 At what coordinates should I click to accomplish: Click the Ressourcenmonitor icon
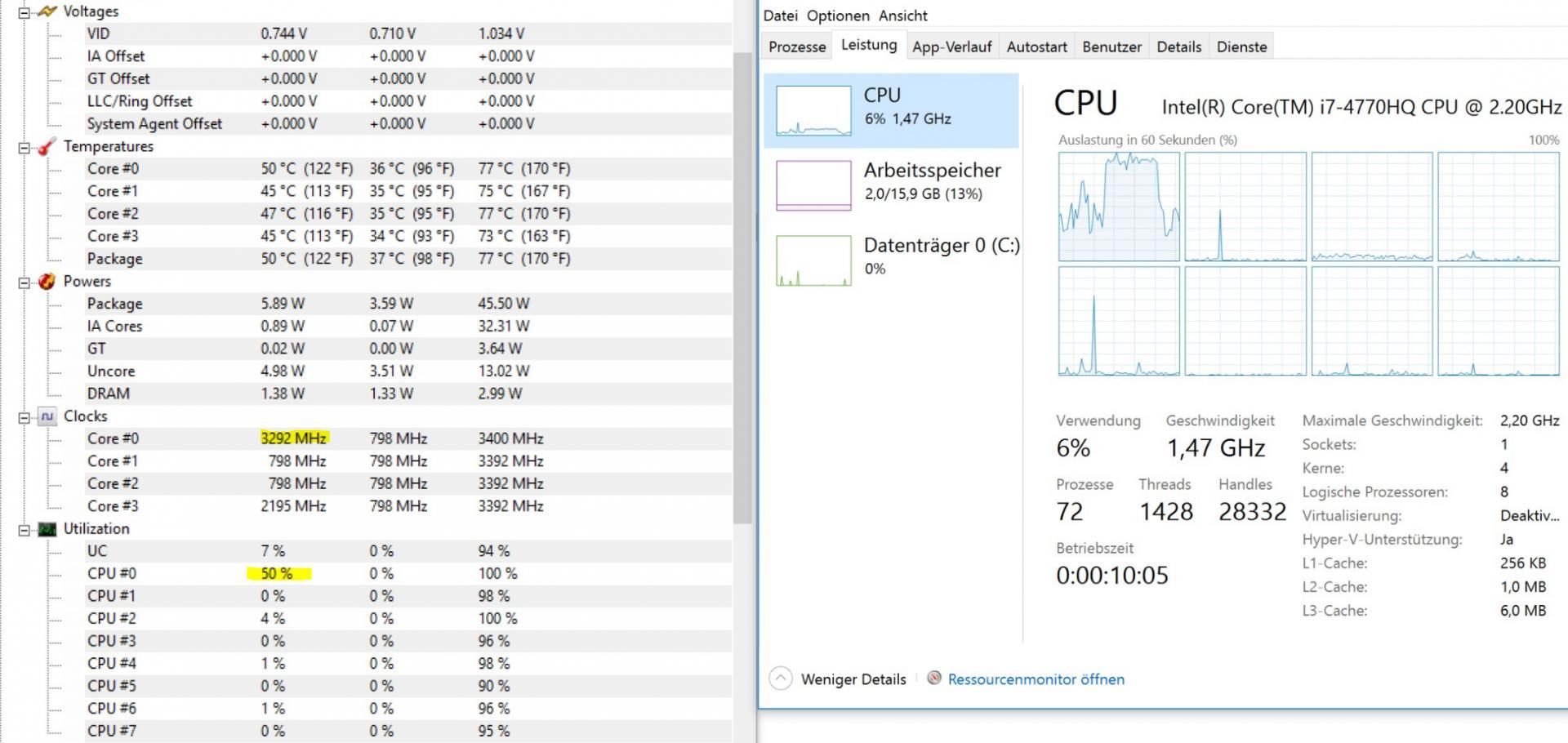tap(934, 678)
